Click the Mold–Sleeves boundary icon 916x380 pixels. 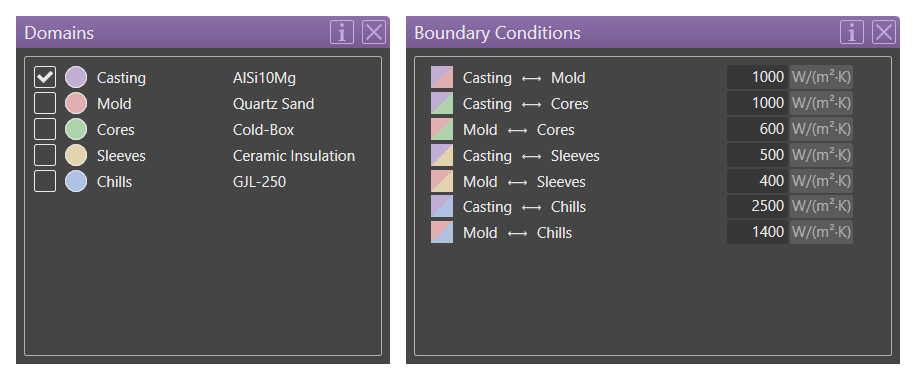tap(442, 181)
